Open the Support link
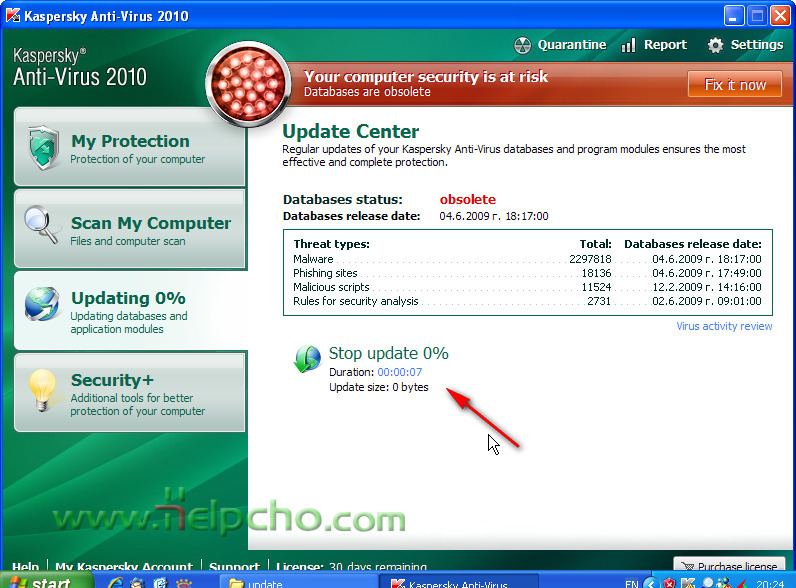Image resolution: width=796 pixels, height=588 pixels. (234, 565)
